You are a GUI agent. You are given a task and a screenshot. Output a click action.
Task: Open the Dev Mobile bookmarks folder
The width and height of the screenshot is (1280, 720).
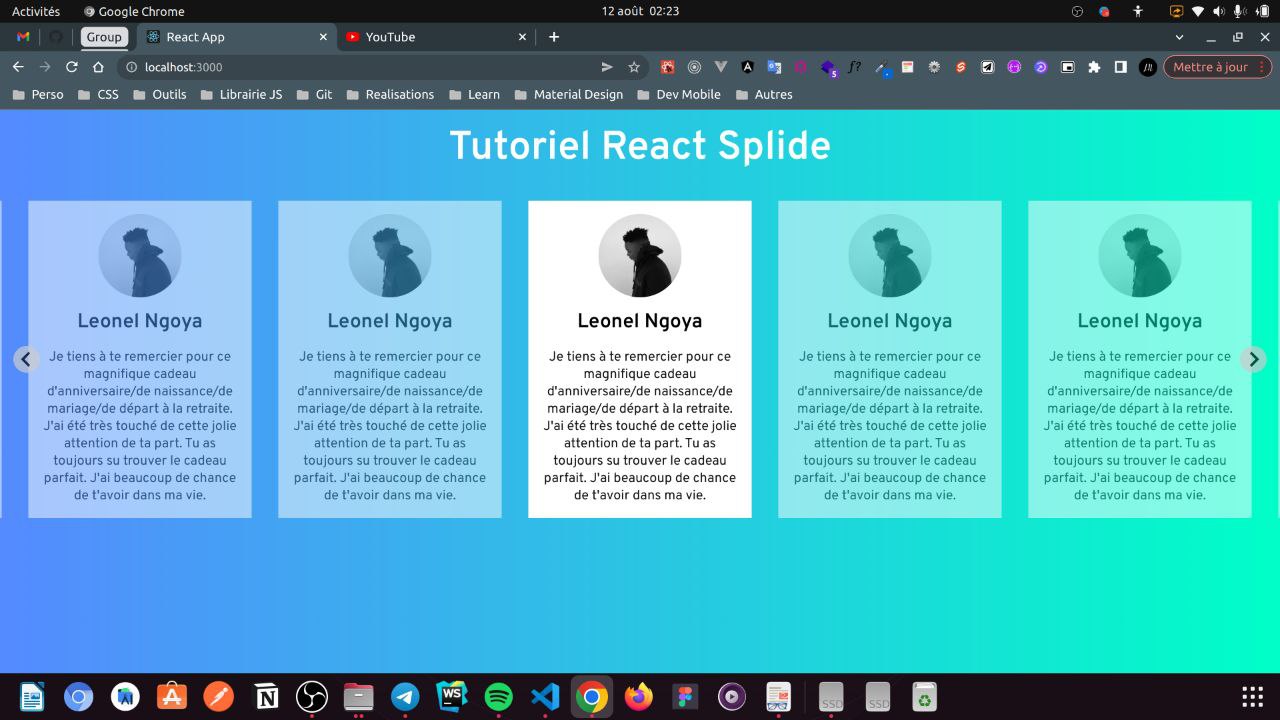[678, 94]
